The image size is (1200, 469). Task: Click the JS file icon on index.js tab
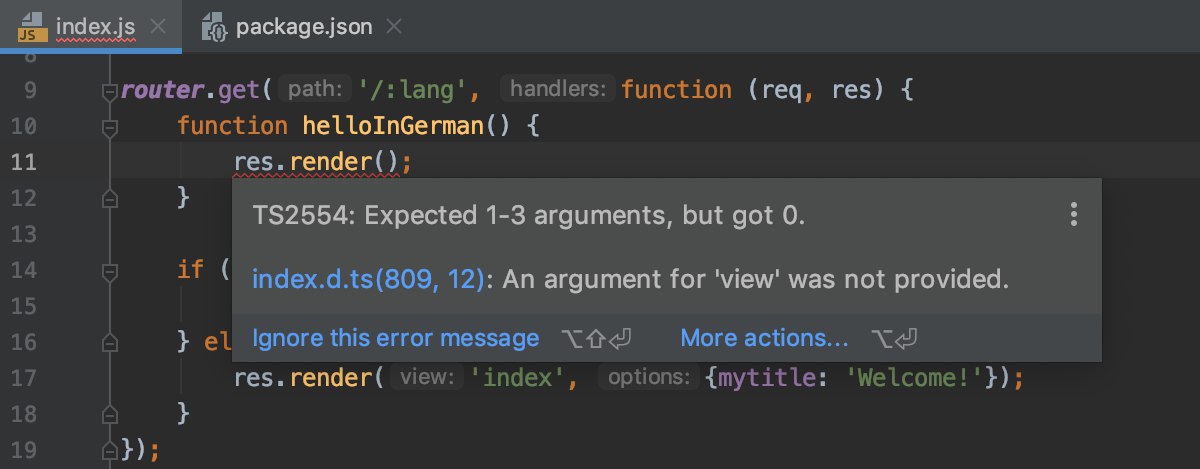(x=31, y=27)
